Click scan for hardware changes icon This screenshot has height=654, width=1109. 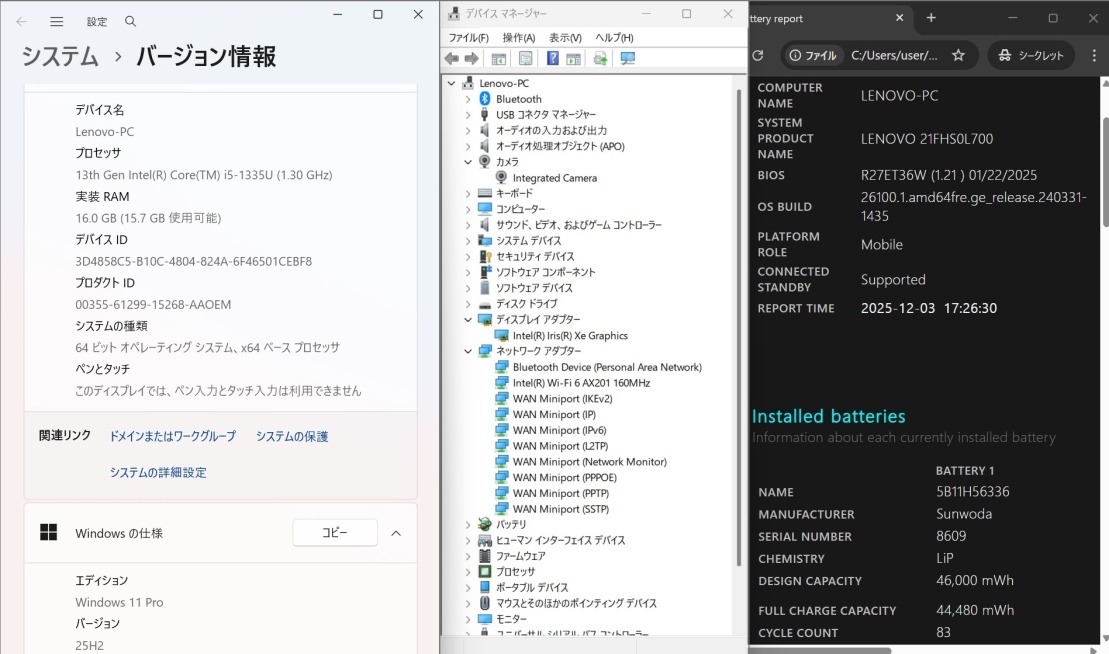click(x=627, y=59)
